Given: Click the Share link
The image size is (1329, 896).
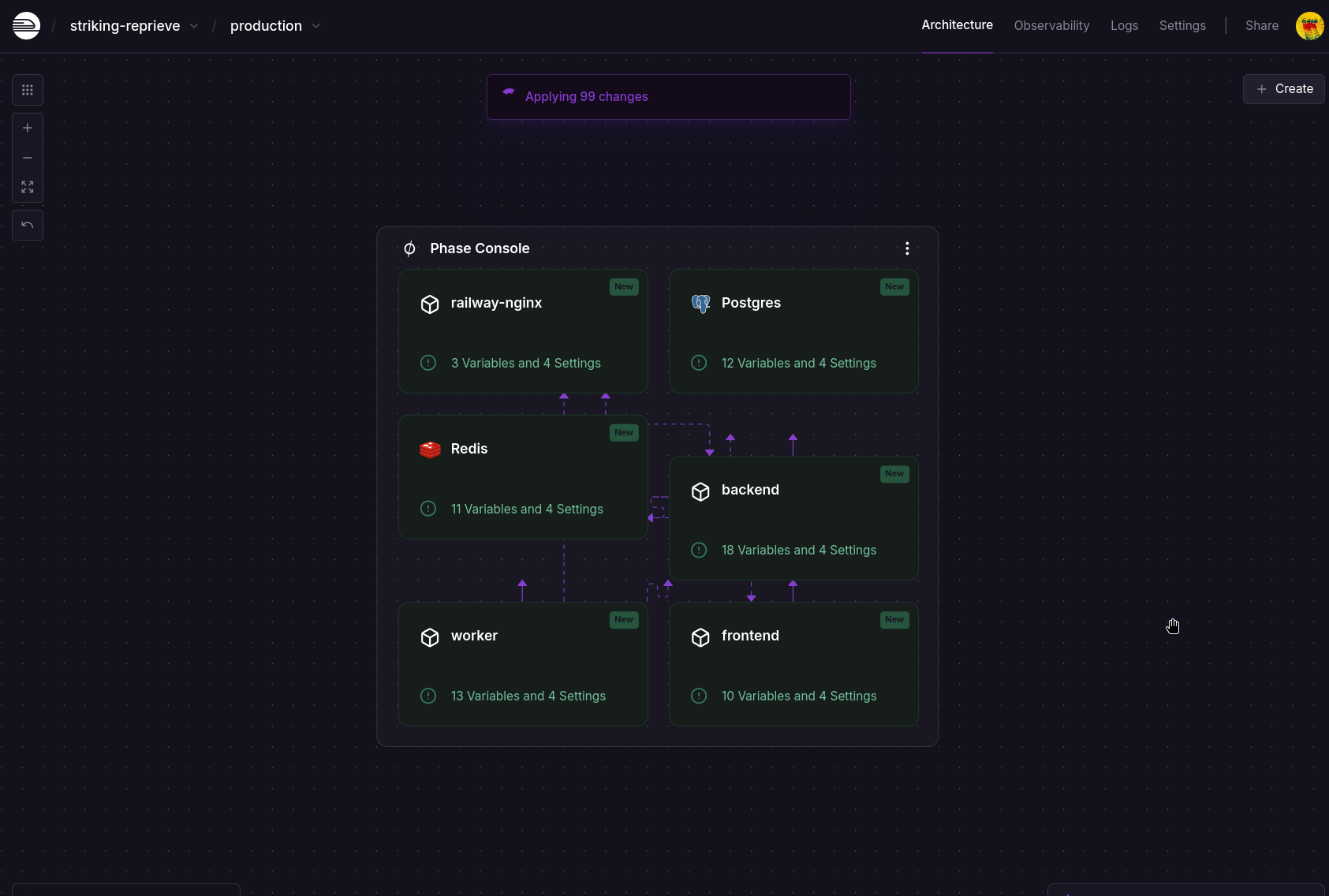Looking at the screenshot, I should click(x=1261, y=26).
